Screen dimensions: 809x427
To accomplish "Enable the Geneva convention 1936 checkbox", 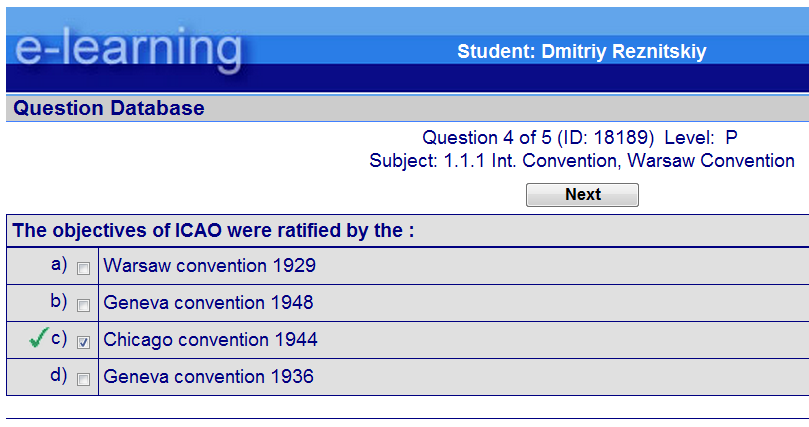I will 84,379.
